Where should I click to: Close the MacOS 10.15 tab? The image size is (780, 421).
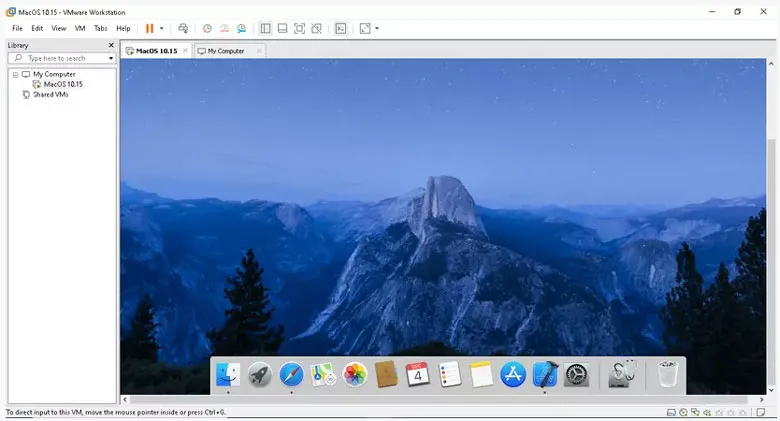click(185, 51)
